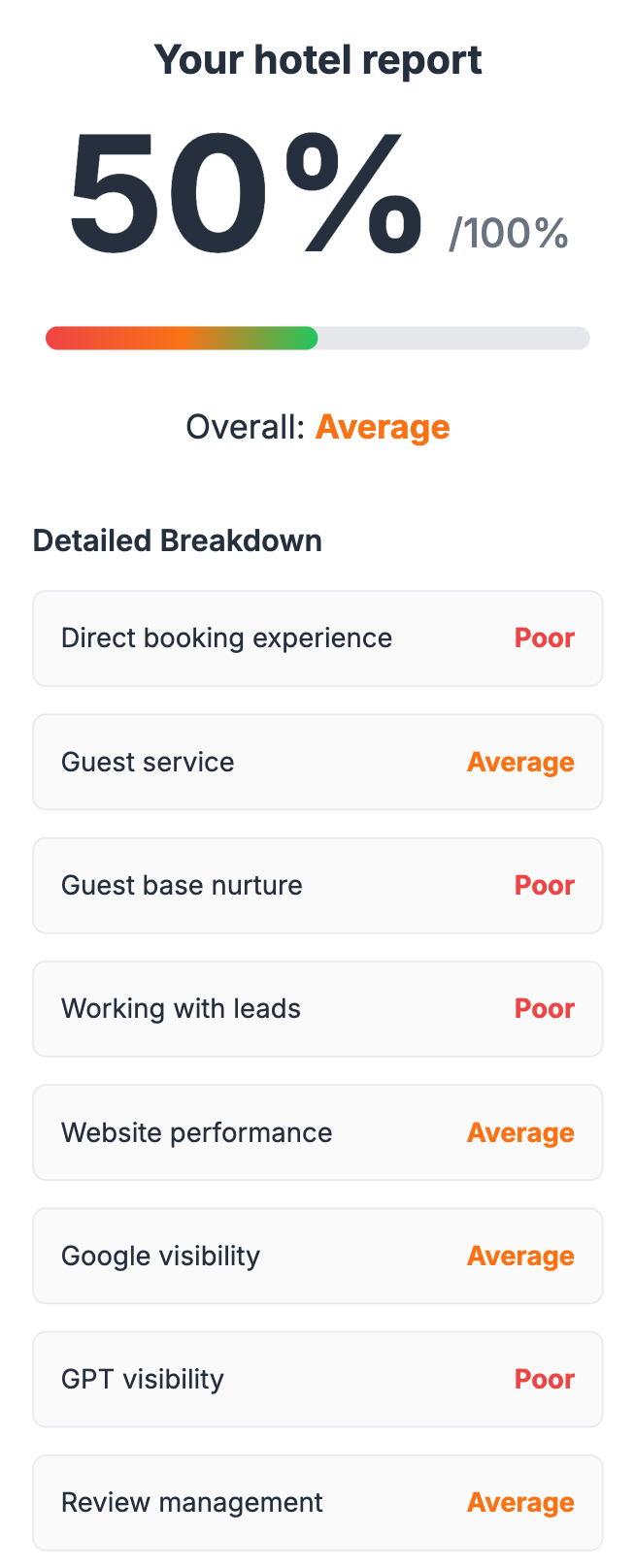Select the Average rating for Website performance
635x1568 pixels.
tap(520, 1132)
